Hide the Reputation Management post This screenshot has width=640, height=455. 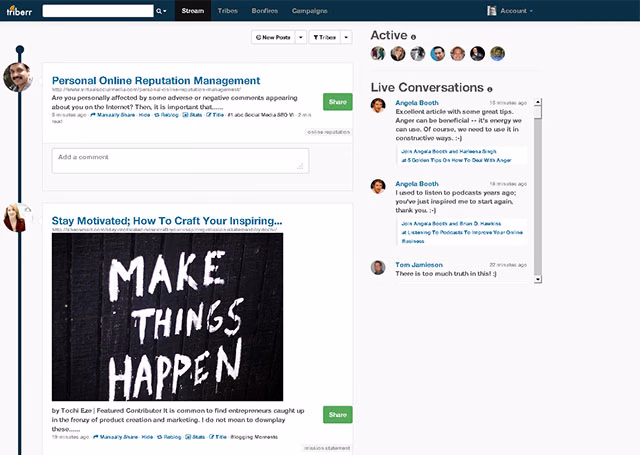pyautogui.click(x=144, y=115)
